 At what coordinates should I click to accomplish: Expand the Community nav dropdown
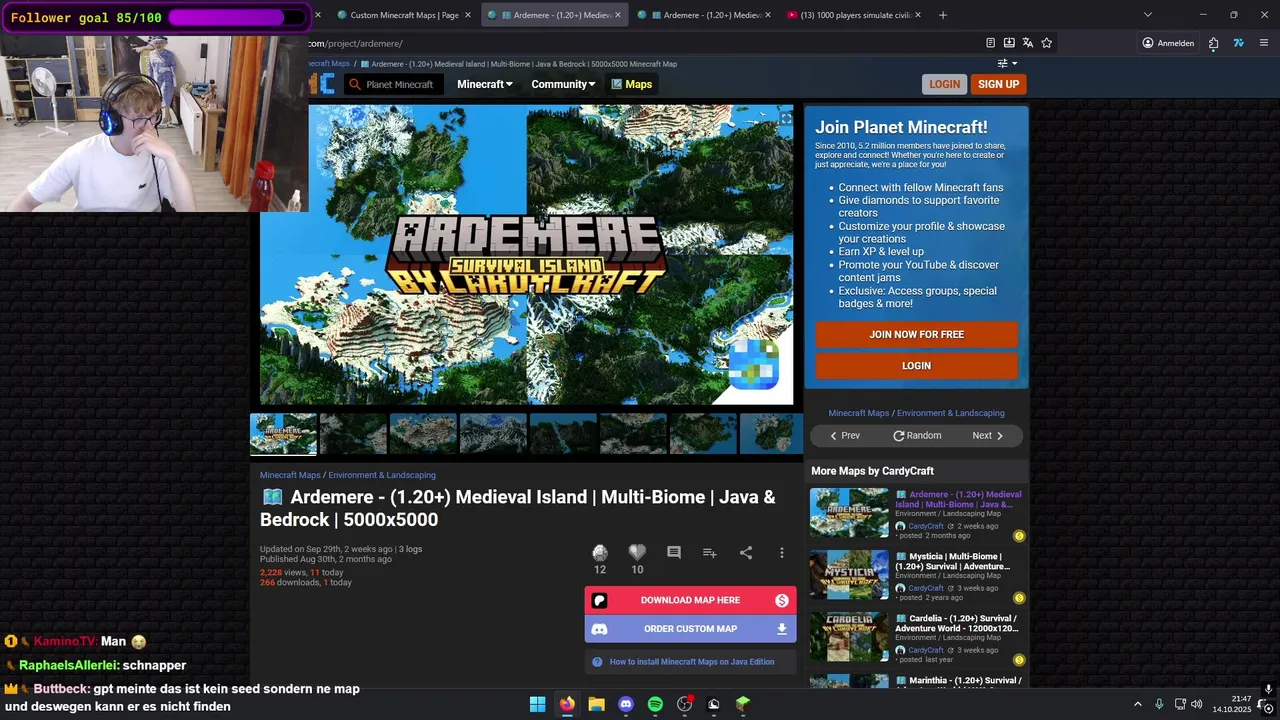(x=563, y=84)
